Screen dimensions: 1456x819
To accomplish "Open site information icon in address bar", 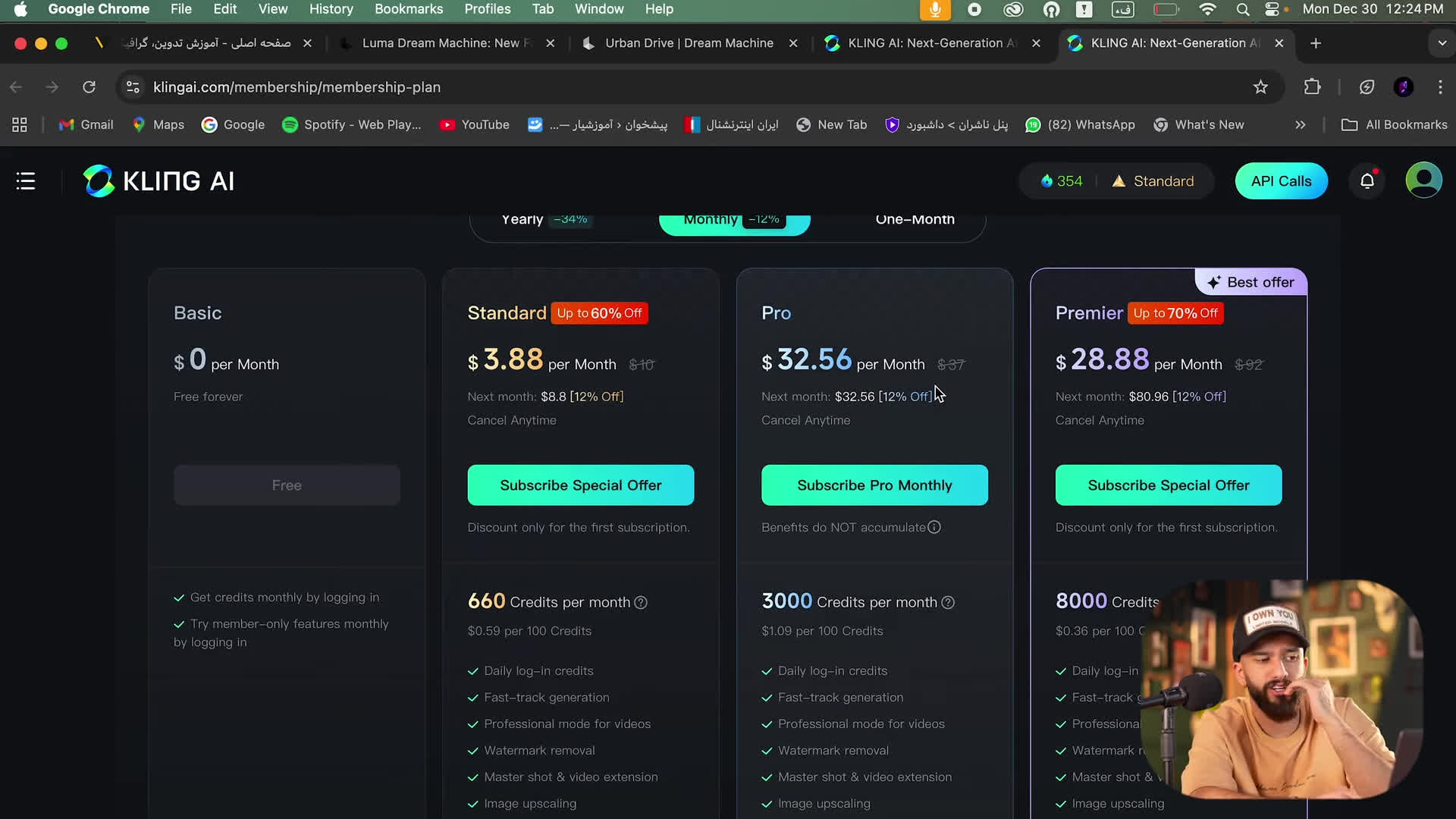I will tap(133, 87).
